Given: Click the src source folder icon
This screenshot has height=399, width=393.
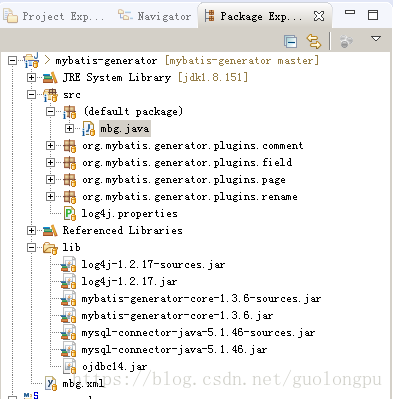Looking at the screenshot, I should coord(50,95).
